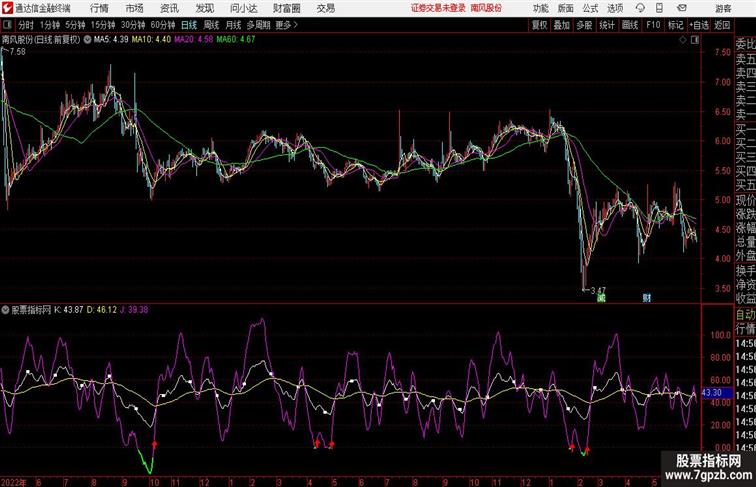Switch to the 分时 chart tab
The width and height of the screenshot is (756, 487).
pyautogui.click(x=26, y=25)
